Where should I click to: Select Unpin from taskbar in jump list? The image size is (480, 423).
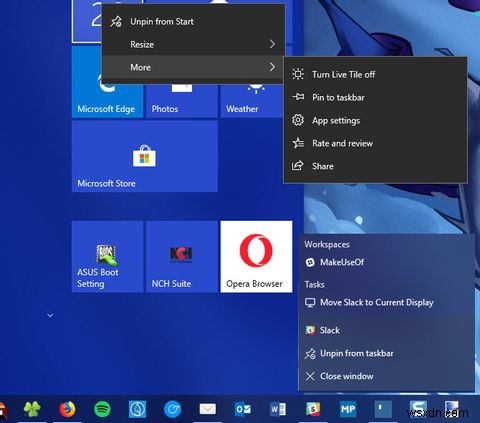[x=387, y=353]
